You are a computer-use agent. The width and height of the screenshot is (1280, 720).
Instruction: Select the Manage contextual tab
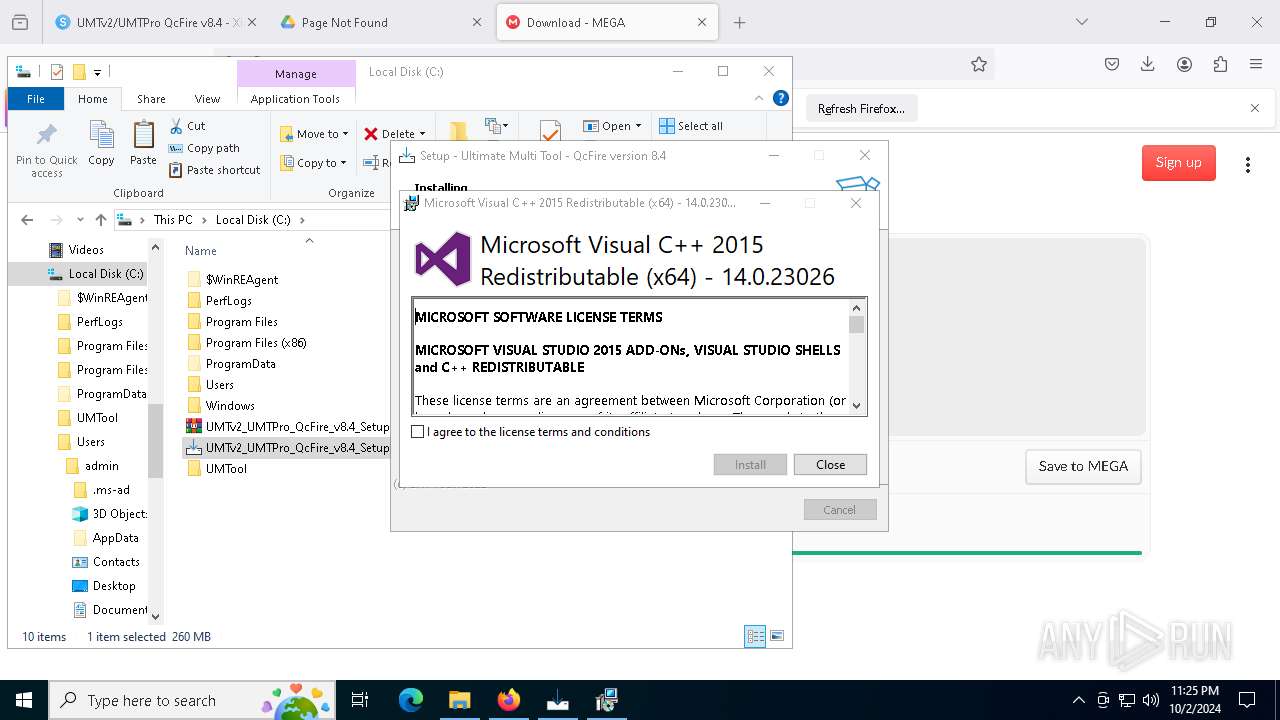point(296,74)
